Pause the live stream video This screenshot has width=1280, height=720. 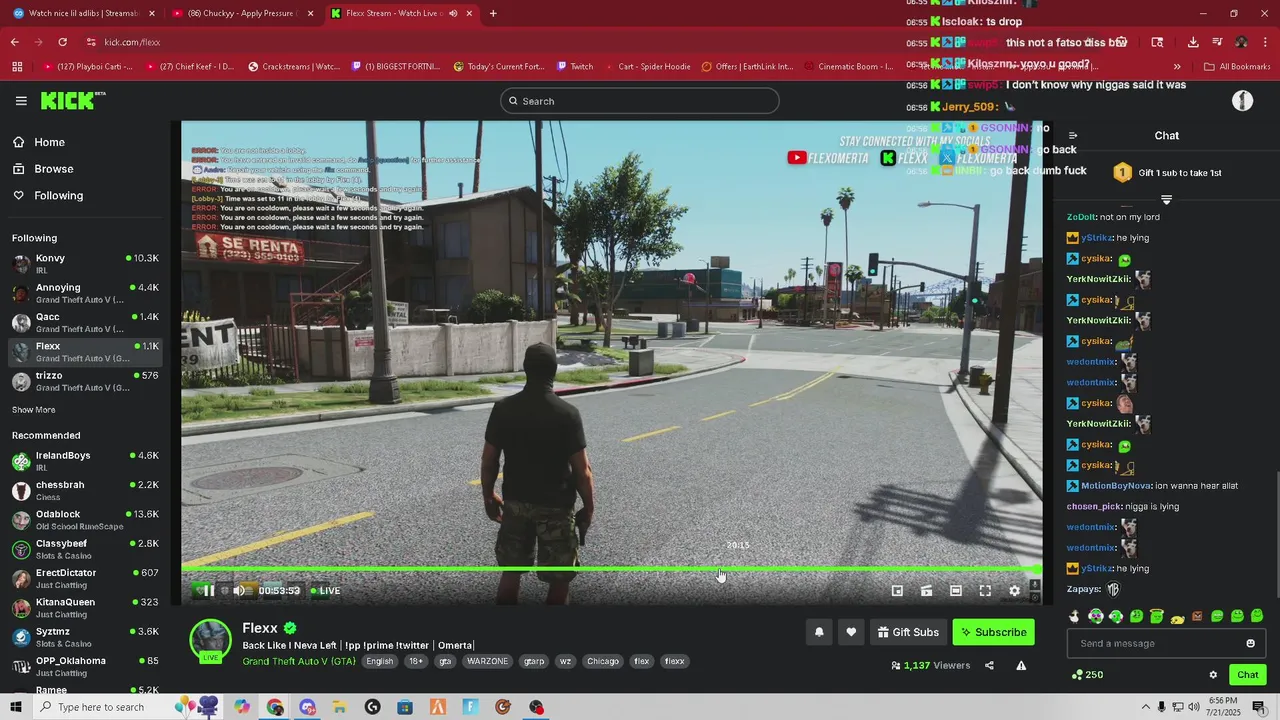(x=209, y=591)
